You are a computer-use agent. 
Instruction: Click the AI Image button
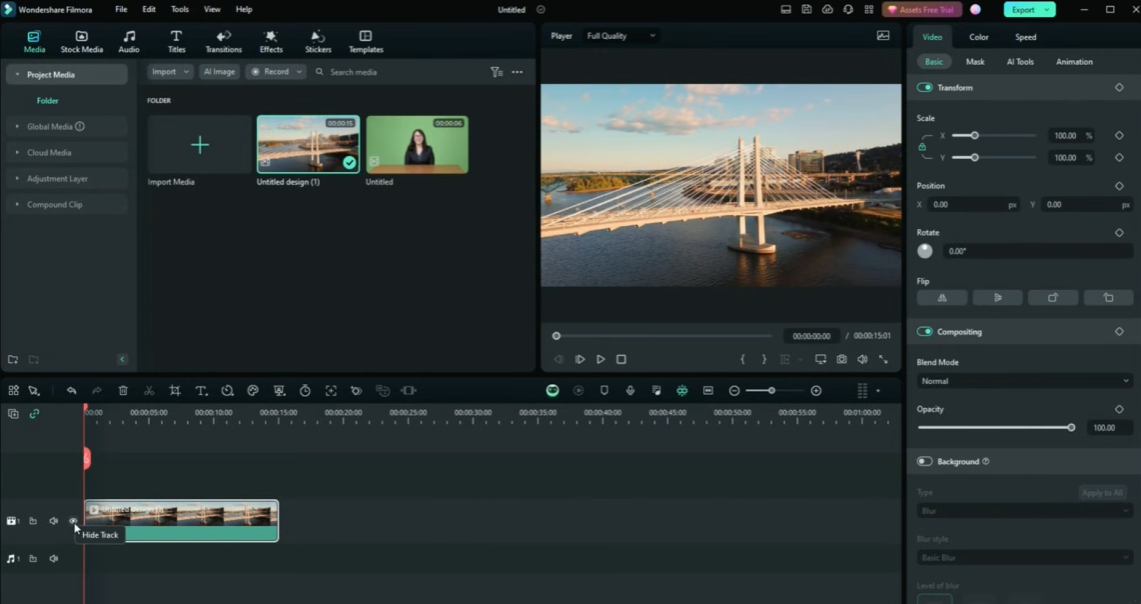click(x=219, y=72)
